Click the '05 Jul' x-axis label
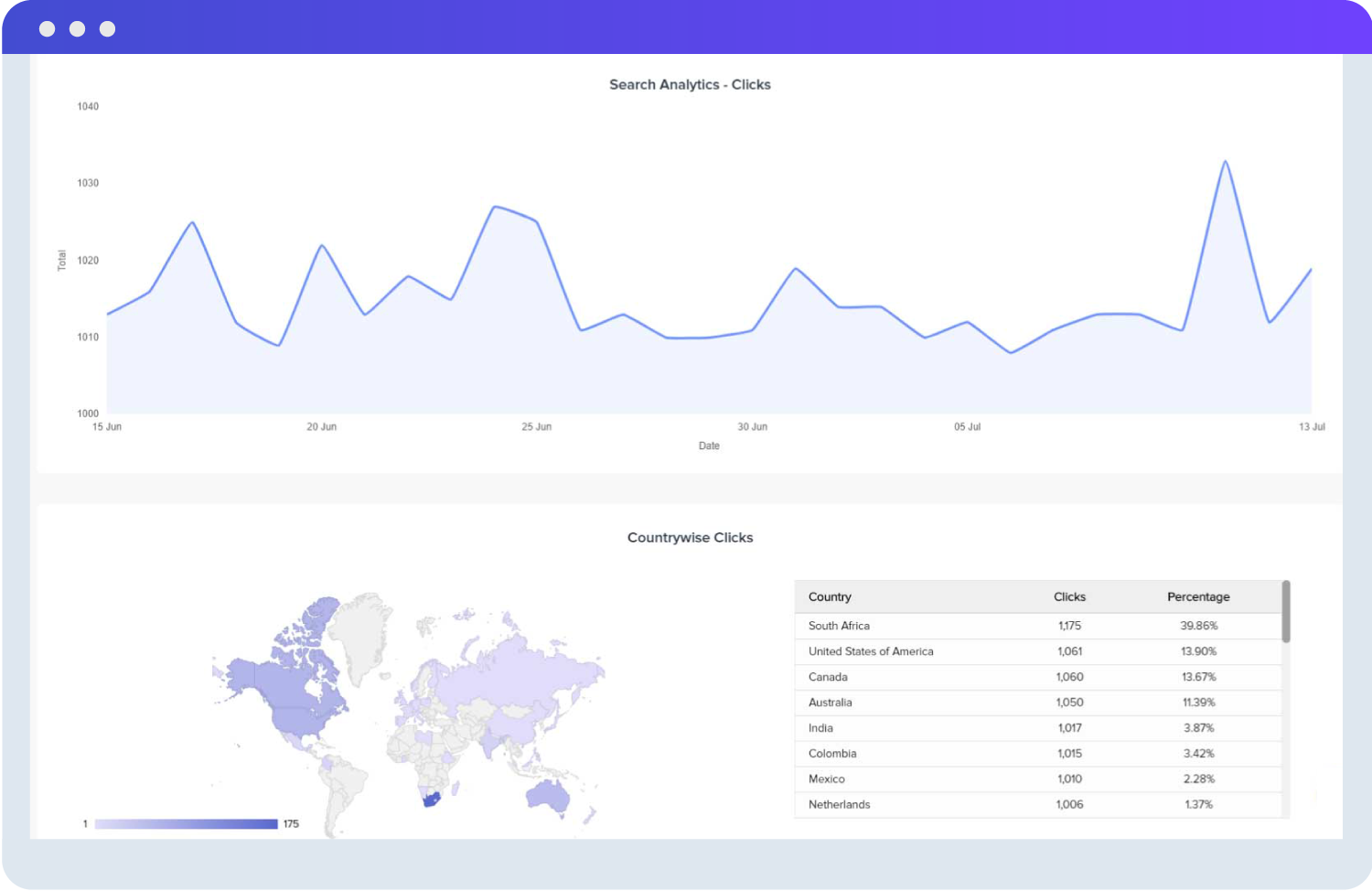1372x891 pixels. pos(967,427)
